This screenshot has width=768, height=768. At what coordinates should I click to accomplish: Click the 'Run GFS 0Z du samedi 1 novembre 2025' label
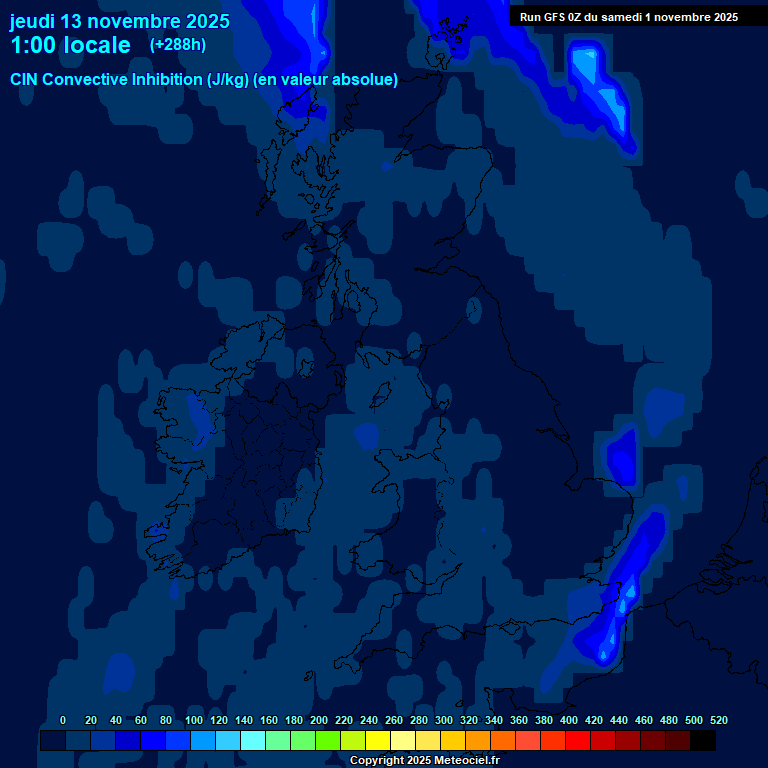pyautogui.click(x=629, y=17)
